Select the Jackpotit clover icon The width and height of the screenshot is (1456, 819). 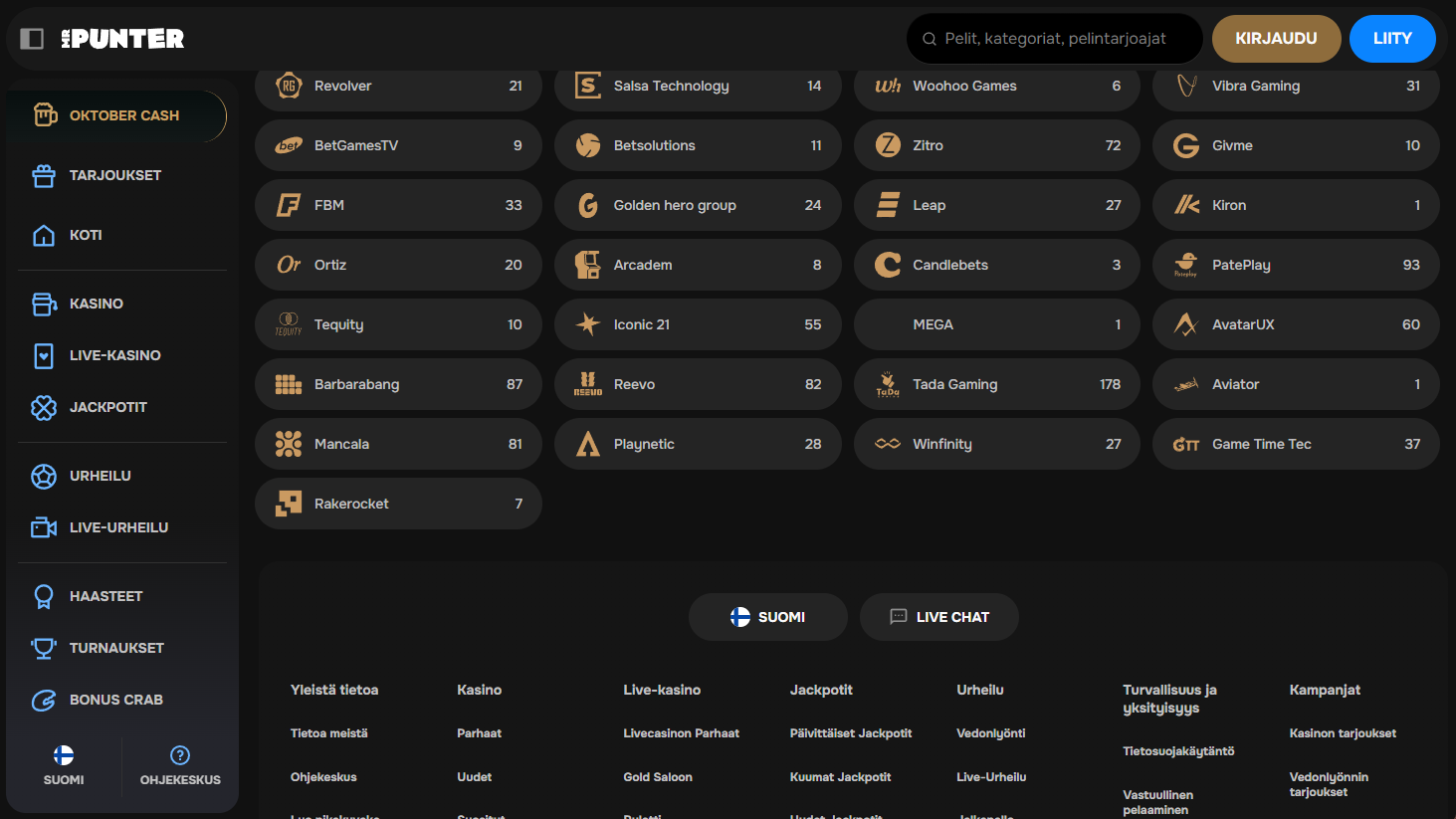click(x=44, y=408)
